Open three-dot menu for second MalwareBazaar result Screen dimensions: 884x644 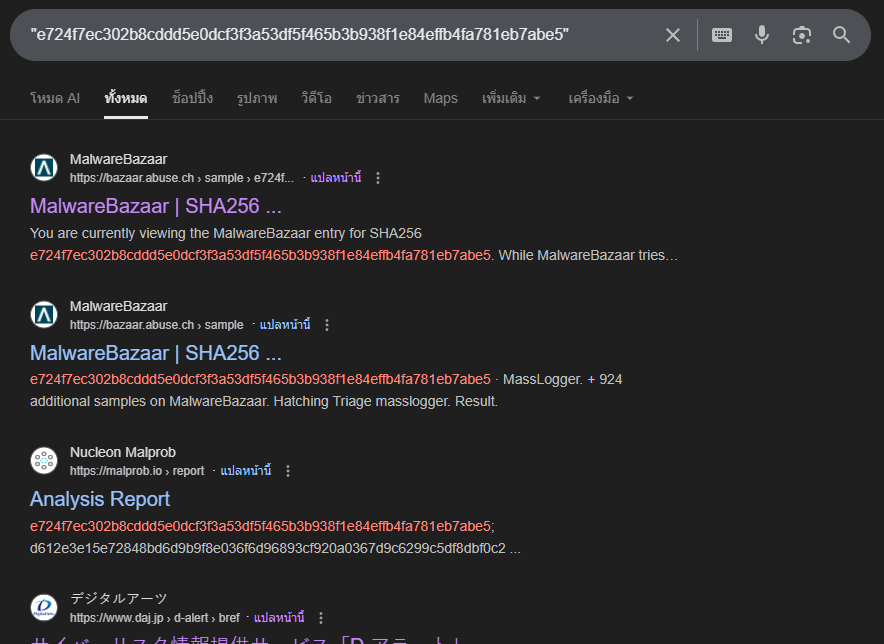tap(327, 325)
